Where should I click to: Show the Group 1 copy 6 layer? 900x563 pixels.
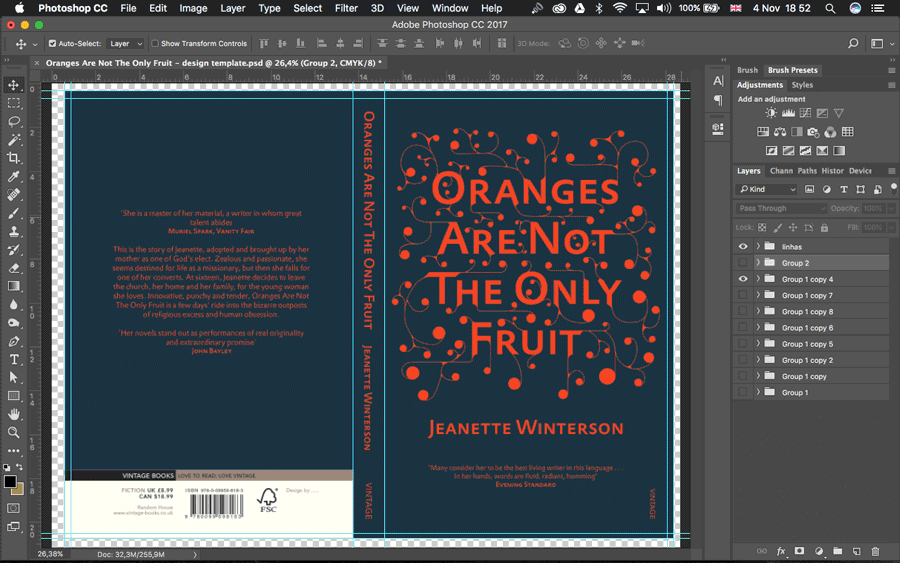point(743,328)
